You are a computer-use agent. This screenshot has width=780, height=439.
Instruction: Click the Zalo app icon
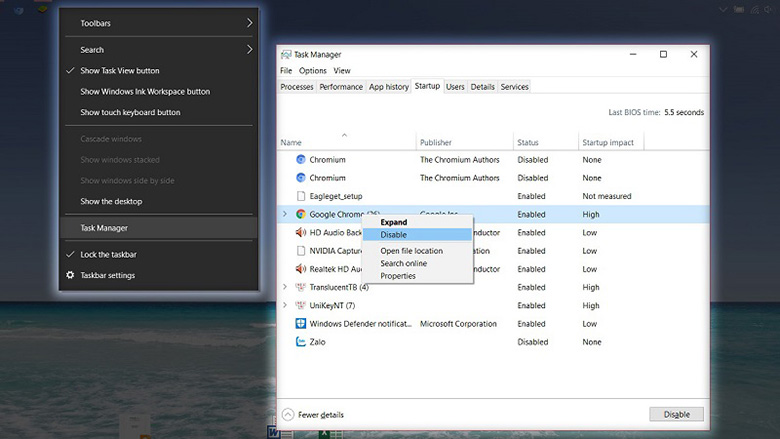[x=300, y=342]
